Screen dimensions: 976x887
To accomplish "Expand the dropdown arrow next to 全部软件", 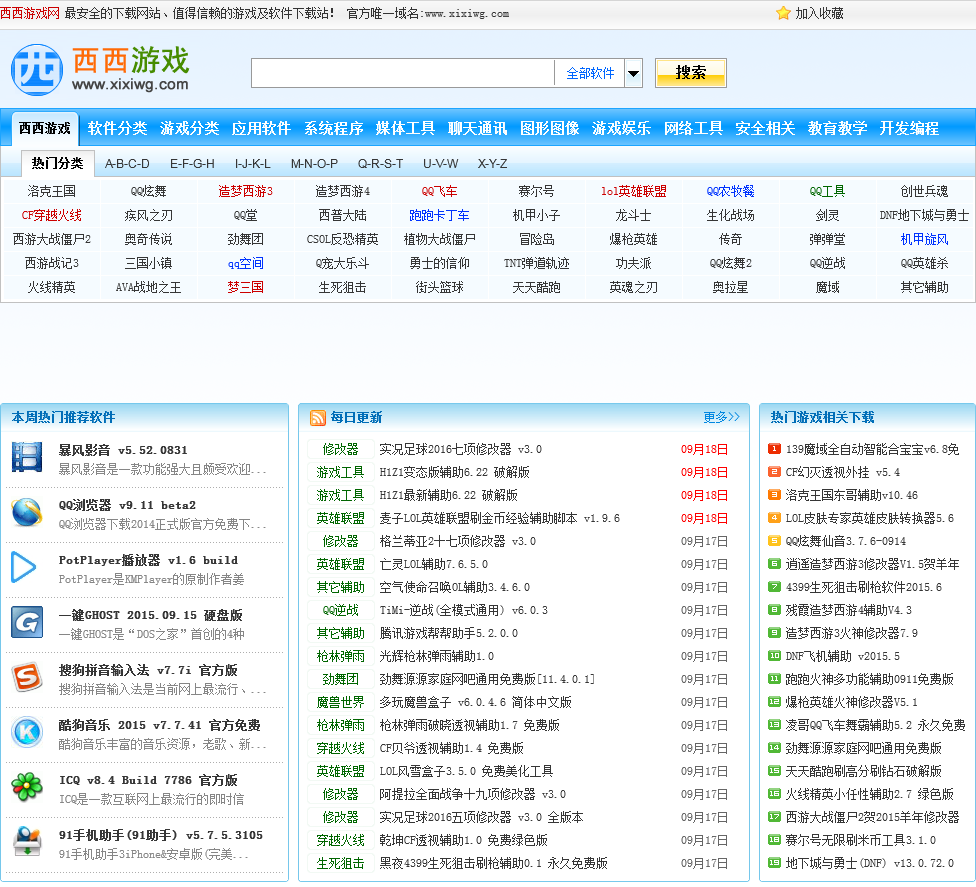I will pyautogui.click(x=633, y=73).
